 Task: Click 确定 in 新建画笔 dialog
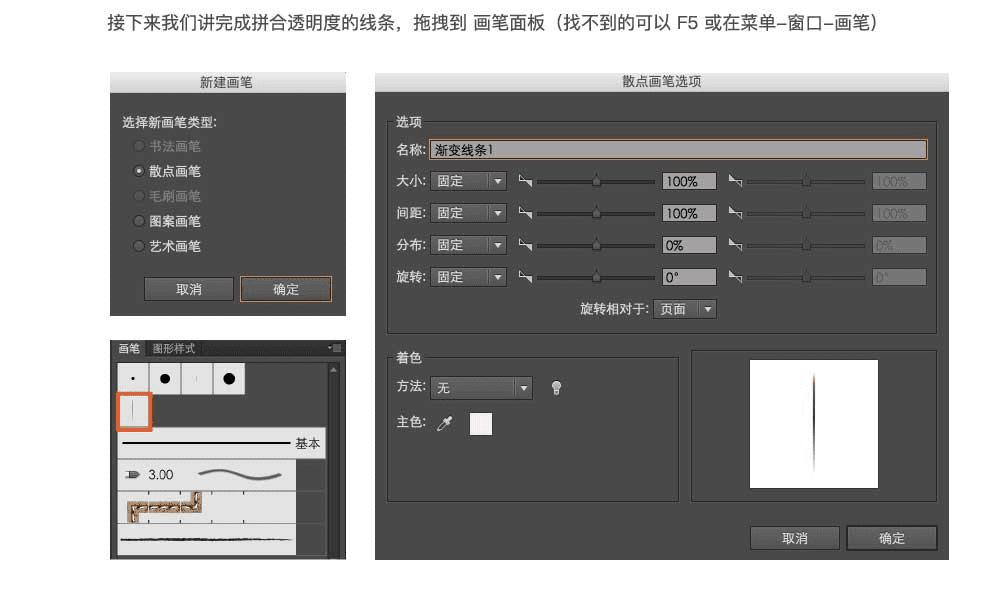click(x=286, y=289)
